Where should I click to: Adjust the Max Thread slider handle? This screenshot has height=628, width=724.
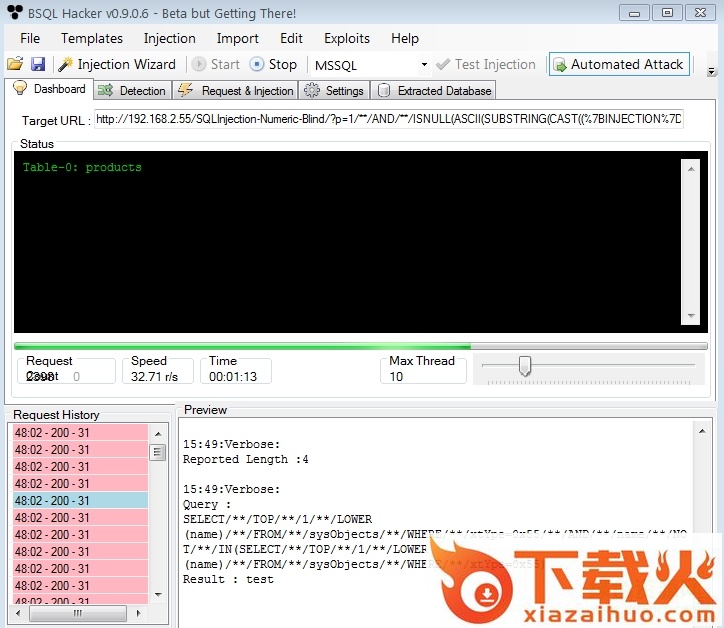point(525,367)
